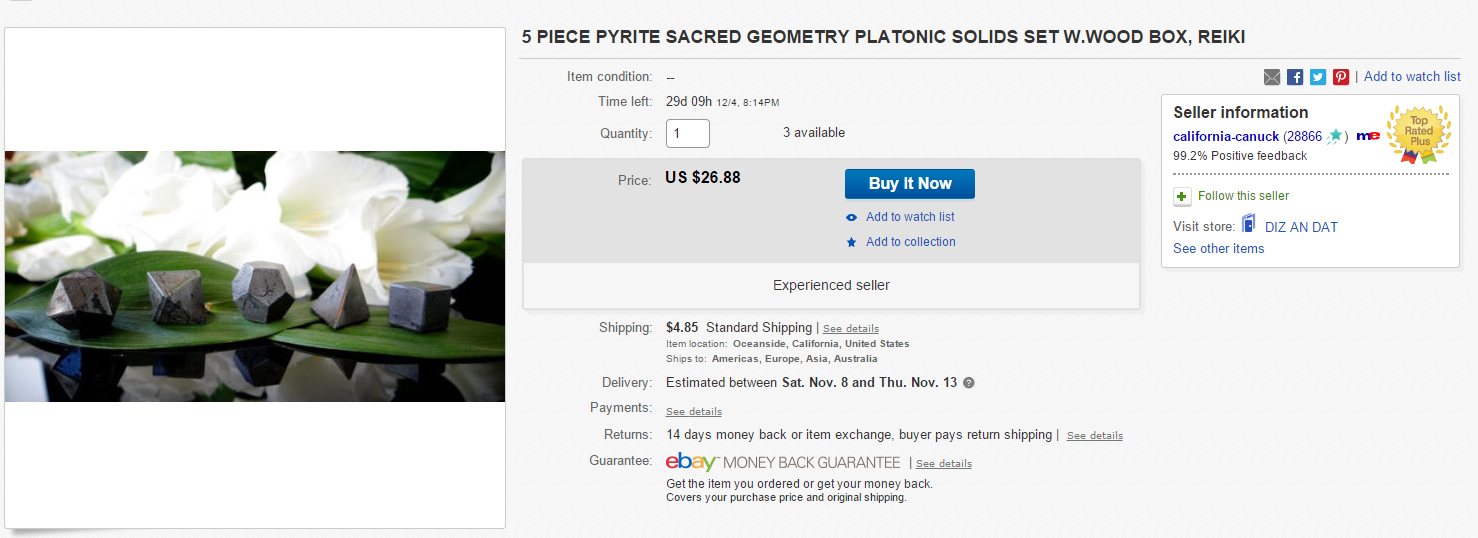This screenshot has width=1478, height=538.
Task: Click the teal feedback star icon
Action: (1335, 136)
